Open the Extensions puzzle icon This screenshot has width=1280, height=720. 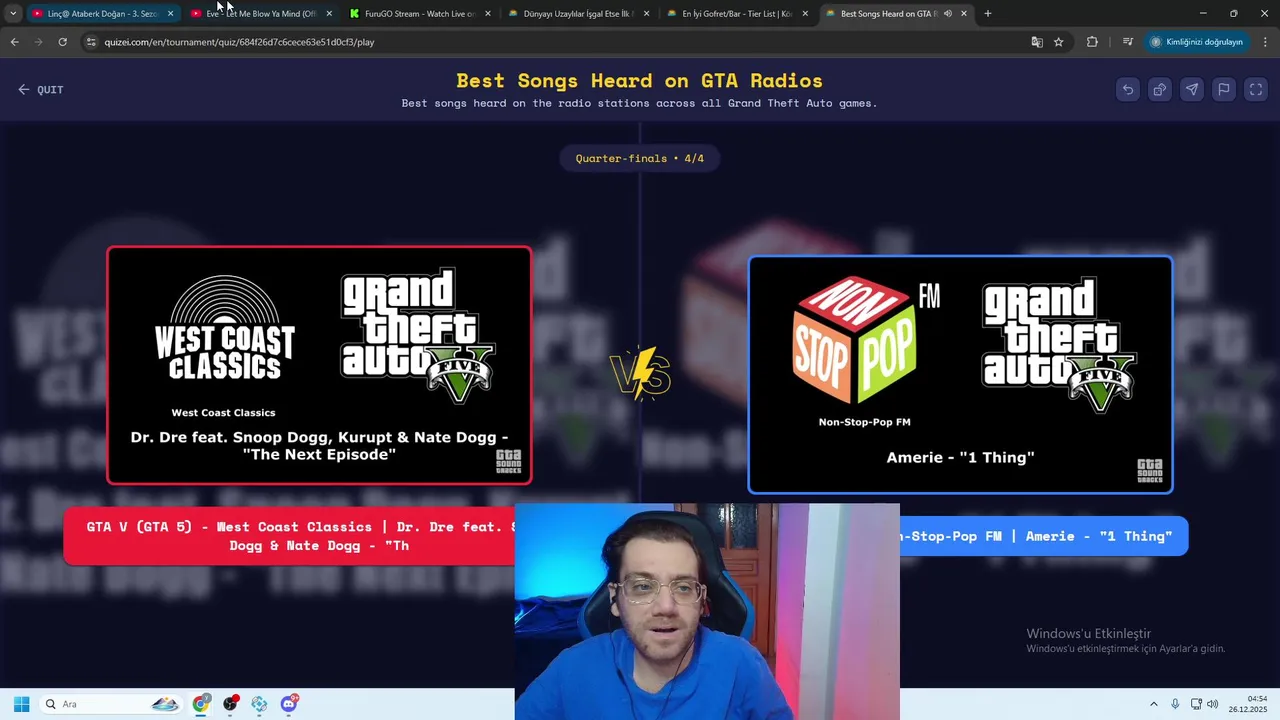(x=1092, y=42)
